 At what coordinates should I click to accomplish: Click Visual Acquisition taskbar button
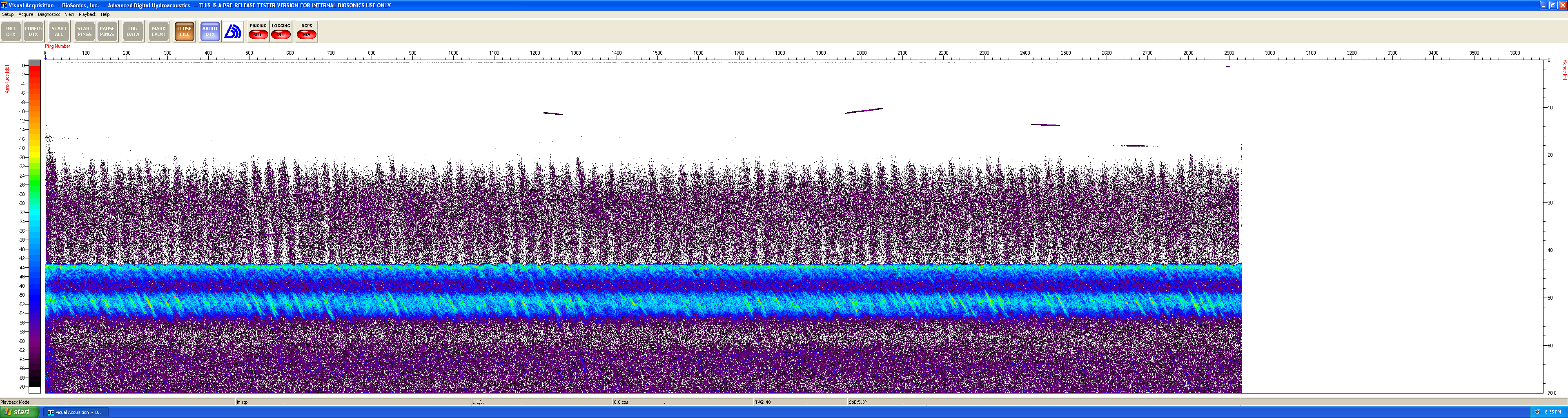(76, 413)
